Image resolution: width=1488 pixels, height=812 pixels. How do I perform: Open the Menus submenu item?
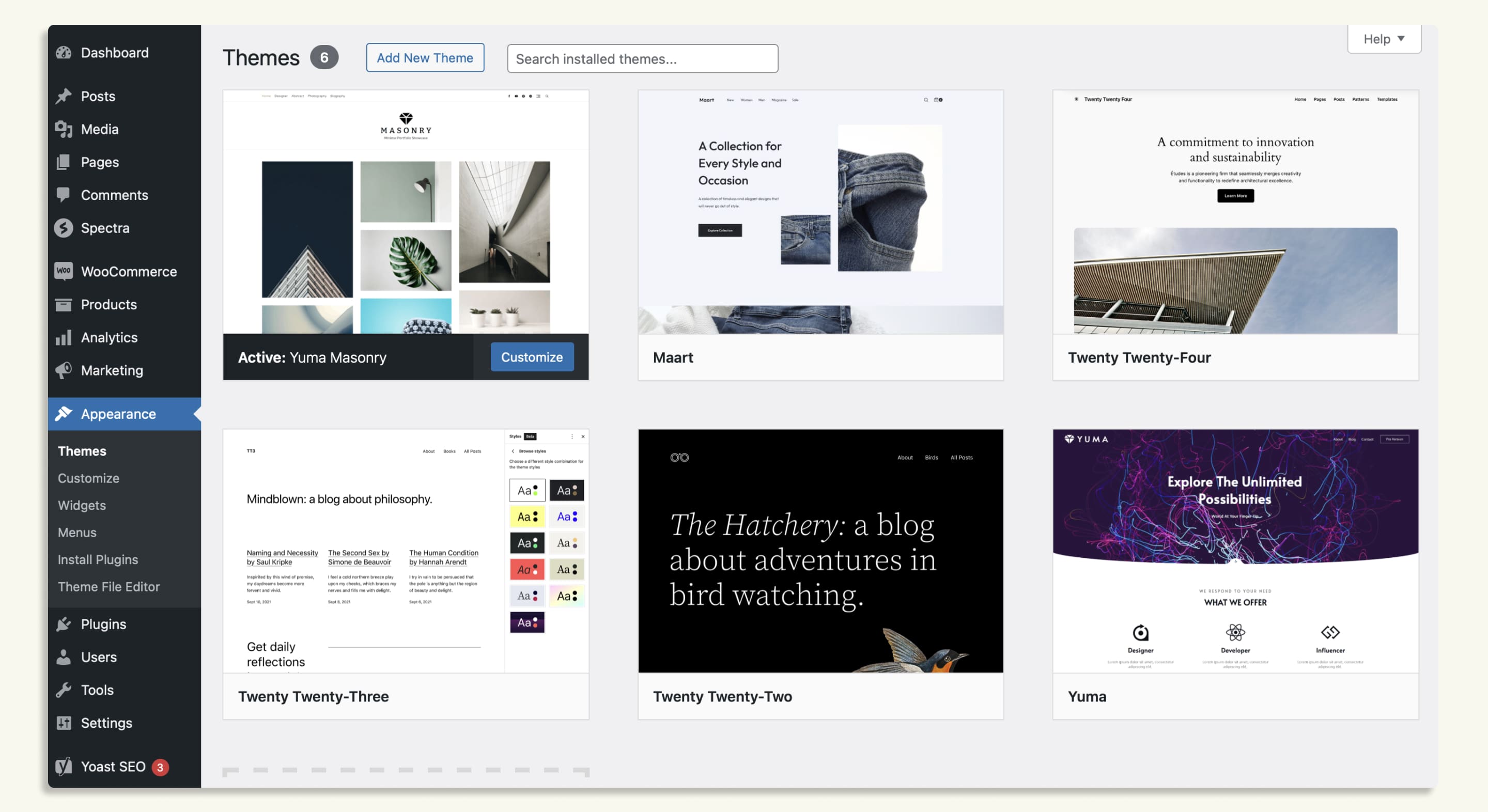tap(77, 533)
